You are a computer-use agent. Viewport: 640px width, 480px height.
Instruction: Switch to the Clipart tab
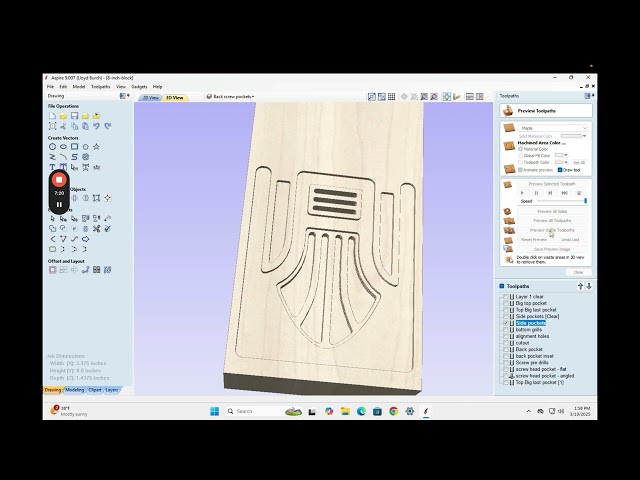click(x=95, y=390)
